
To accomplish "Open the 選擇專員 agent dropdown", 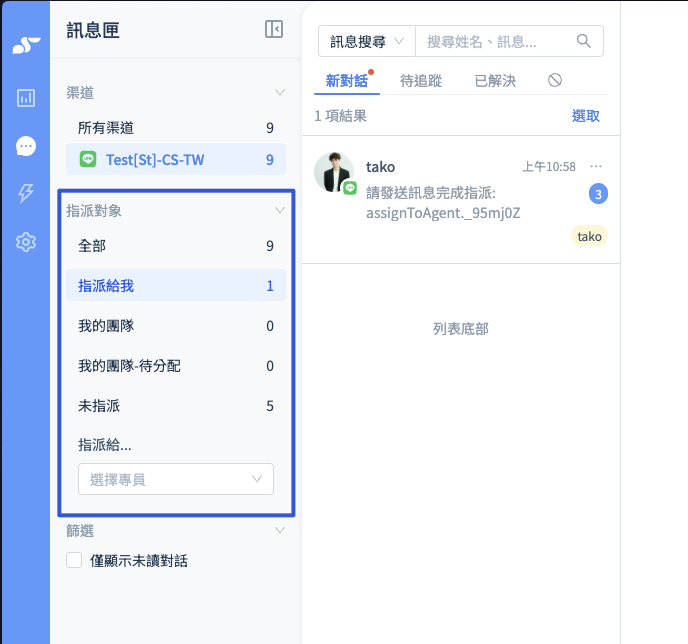I will [x=176, y=479].
